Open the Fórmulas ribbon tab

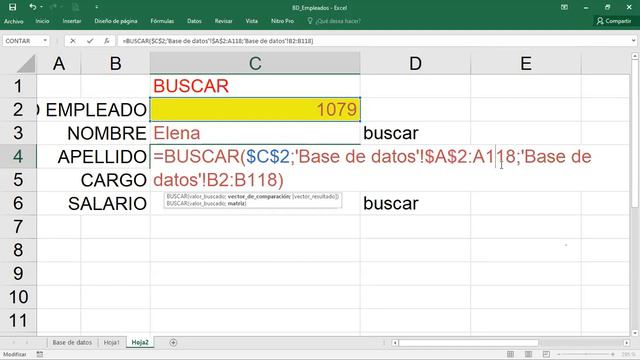[162, 21]
